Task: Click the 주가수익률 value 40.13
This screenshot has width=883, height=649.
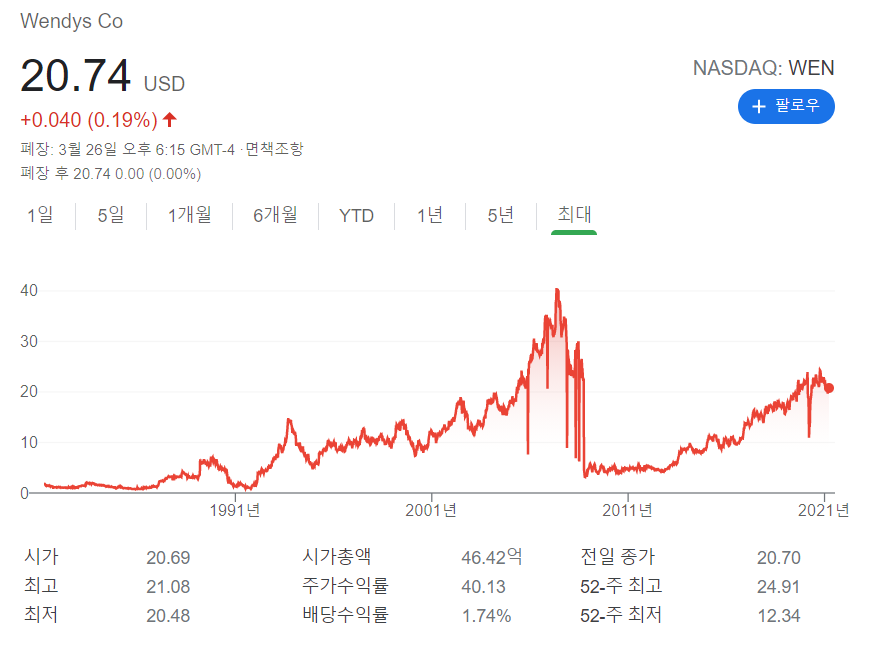Action: coord(484,587)
